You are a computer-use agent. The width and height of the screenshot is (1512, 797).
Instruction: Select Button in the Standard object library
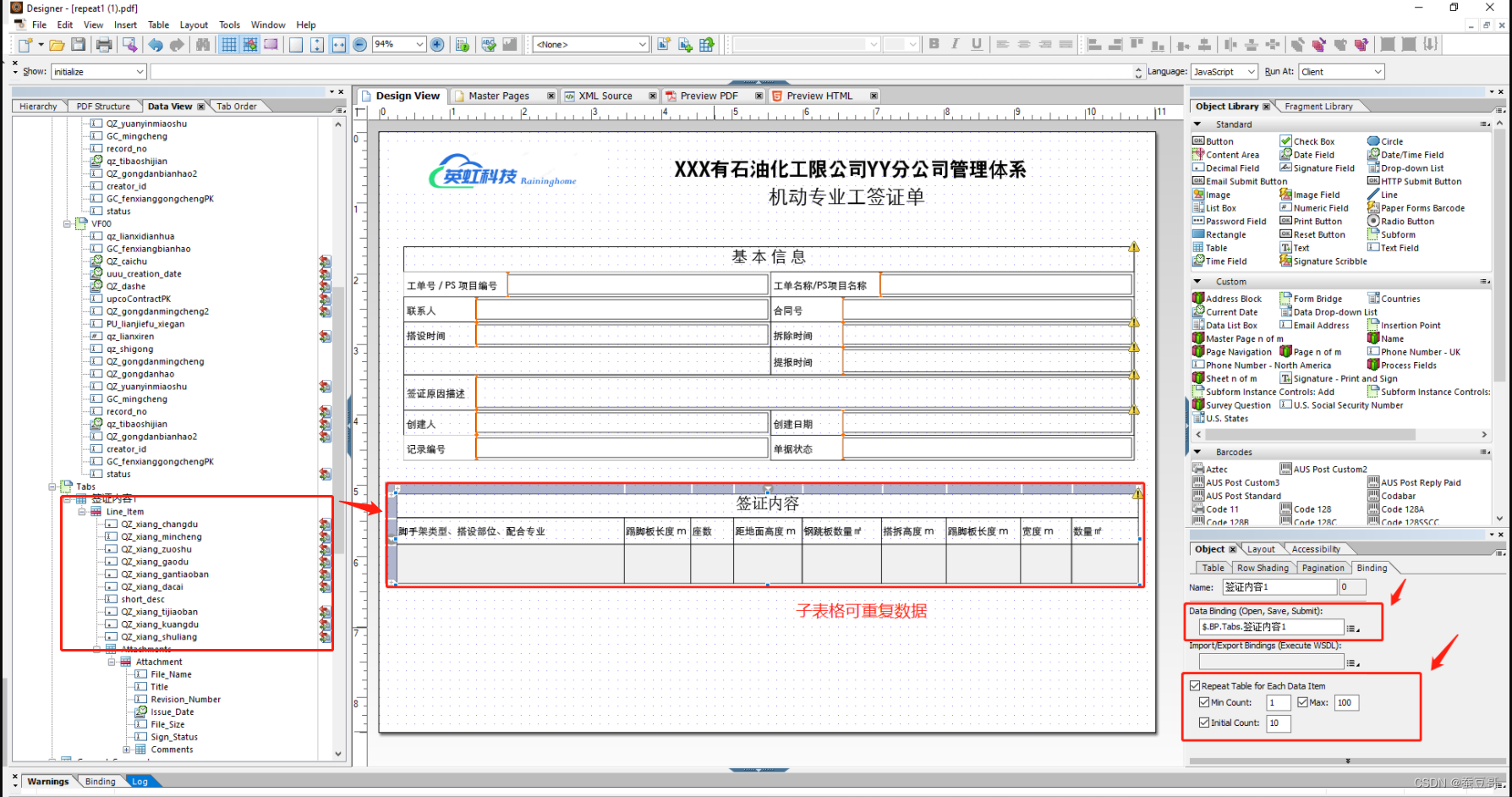1219,141
